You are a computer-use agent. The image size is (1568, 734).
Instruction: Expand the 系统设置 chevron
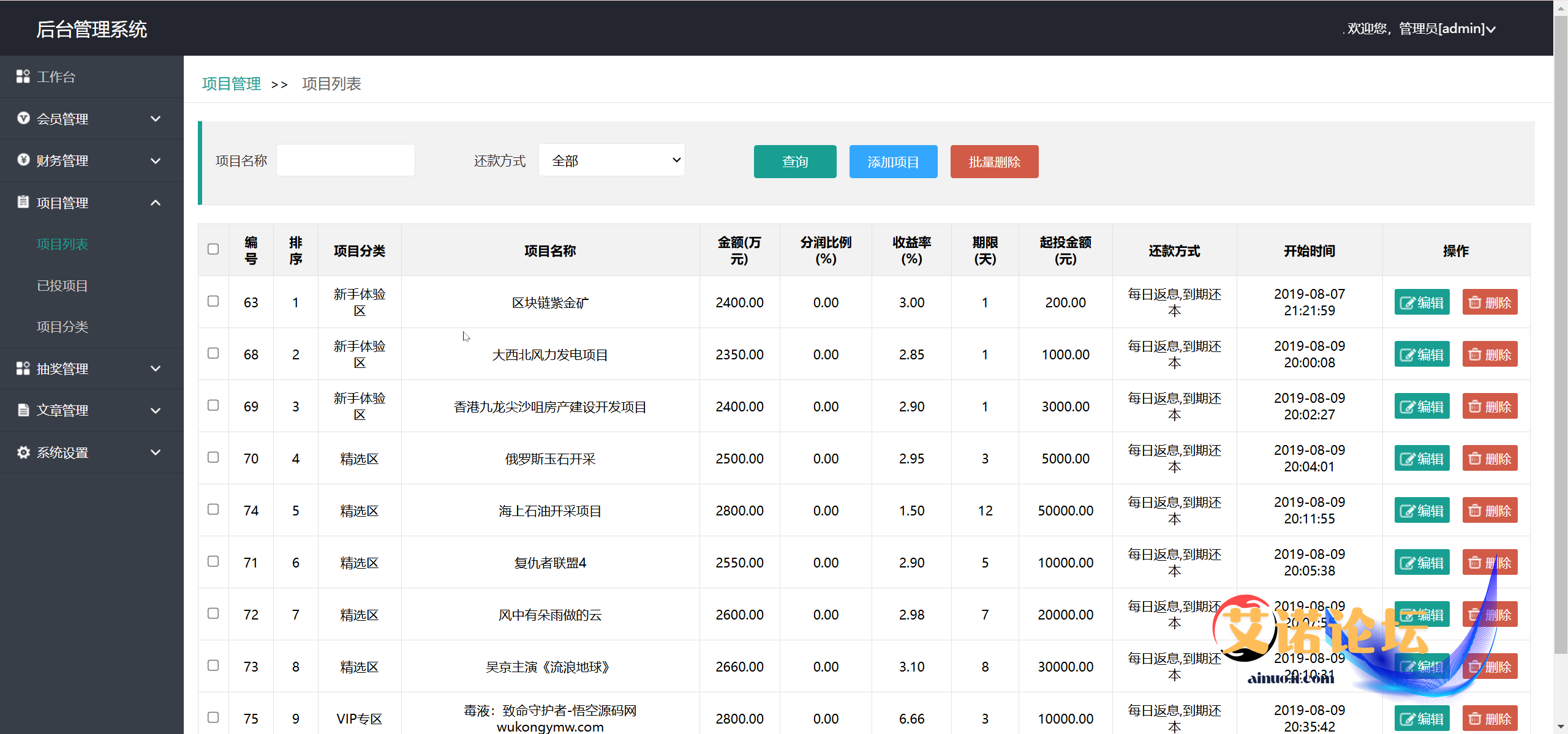(x=156, y=452)
